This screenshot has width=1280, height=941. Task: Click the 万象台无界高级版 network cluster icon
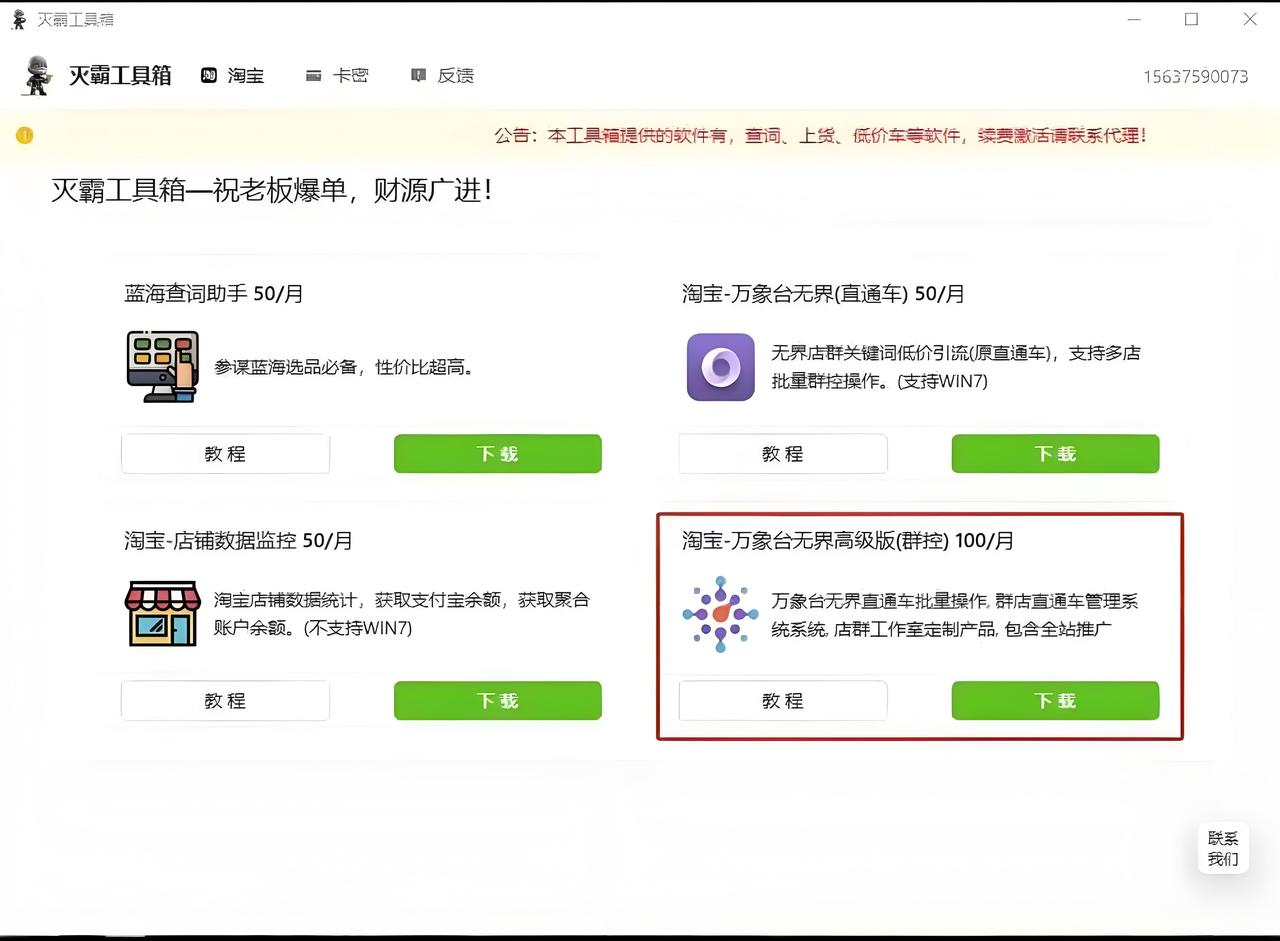click(x=720, y=614)
